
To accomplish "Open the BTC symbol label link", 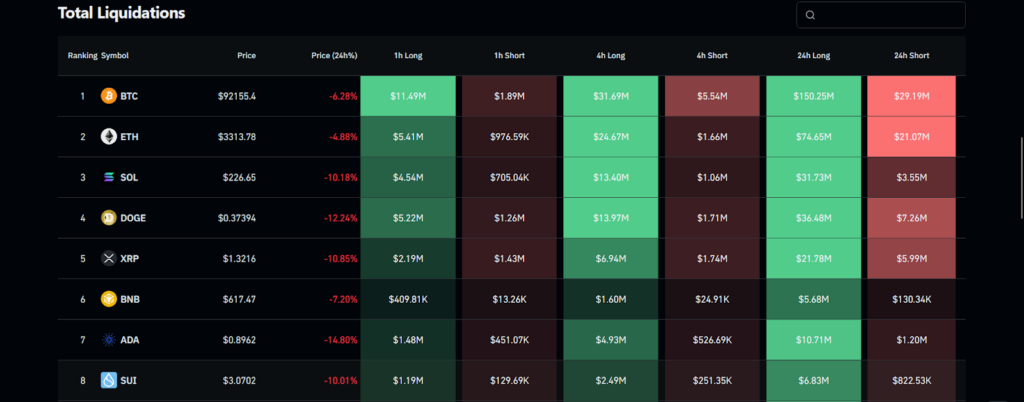I will 129,96.
